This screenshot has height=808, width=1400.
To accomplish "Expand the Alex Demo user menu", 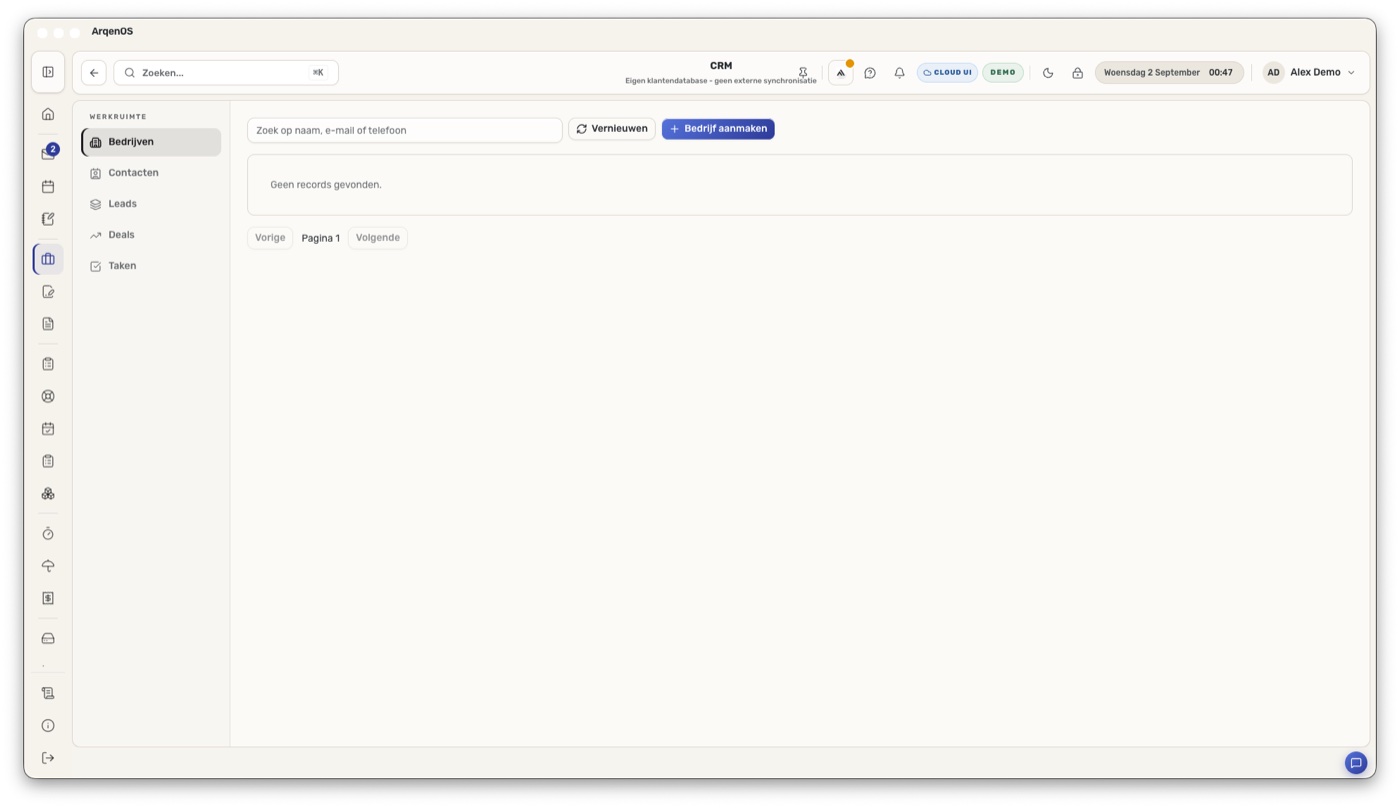I will 1310,72.
